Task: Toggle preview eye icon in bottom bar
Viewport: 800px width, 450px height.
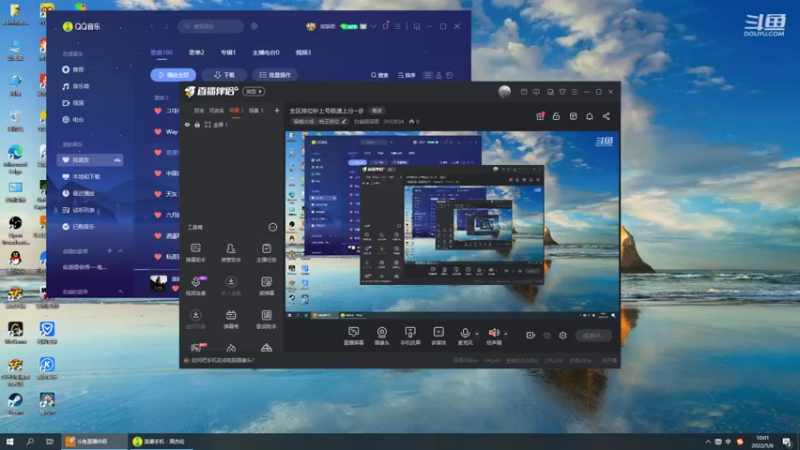Action: click(x=547, y=335)
